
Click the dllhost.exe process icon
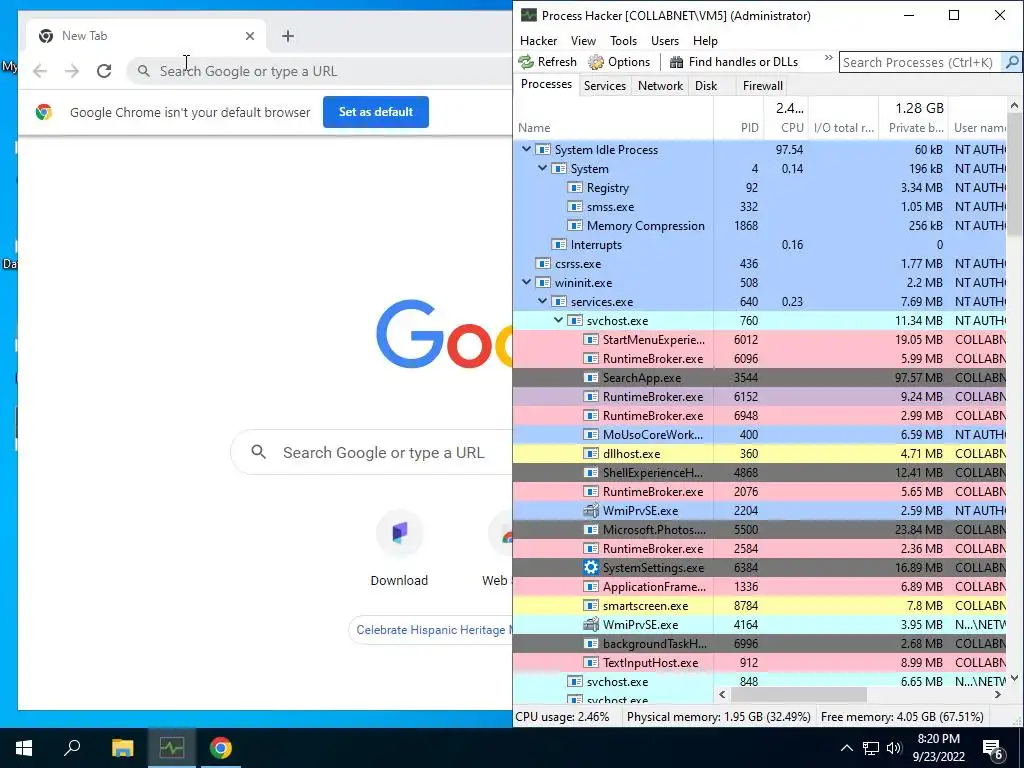(x=590, y=453)
